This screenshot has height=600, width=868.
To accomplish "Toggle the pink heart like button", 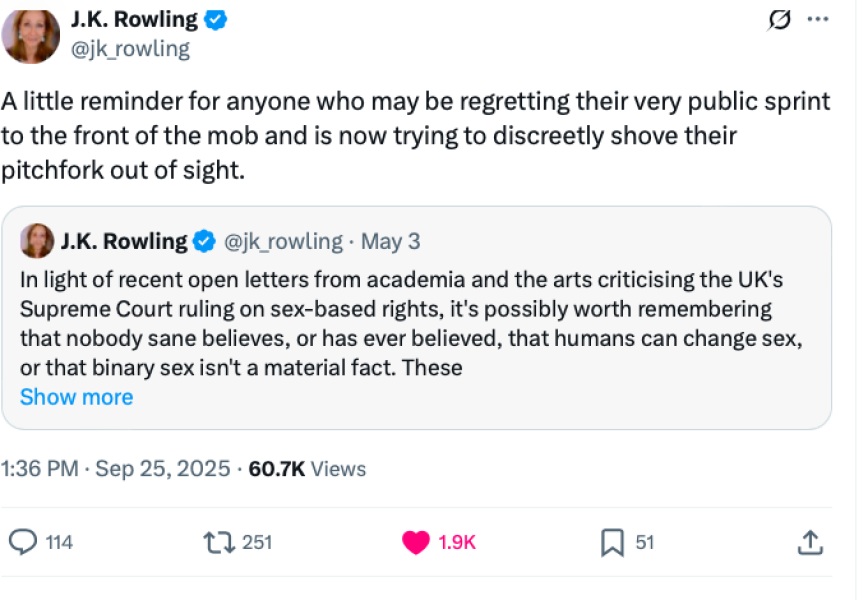I will 415,542.
